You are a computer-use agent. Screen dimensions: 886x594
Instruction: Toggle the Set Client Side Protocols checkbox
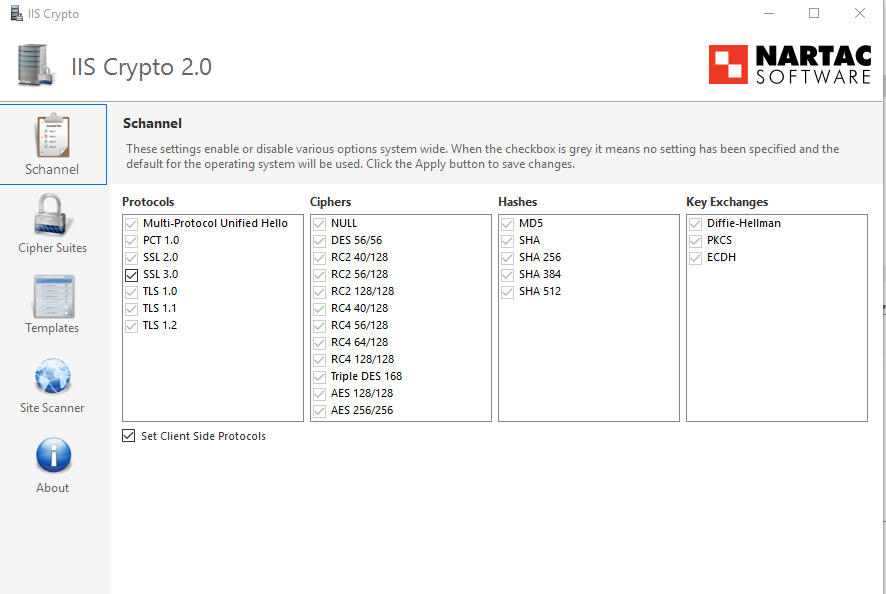click(x=129, y=436)
